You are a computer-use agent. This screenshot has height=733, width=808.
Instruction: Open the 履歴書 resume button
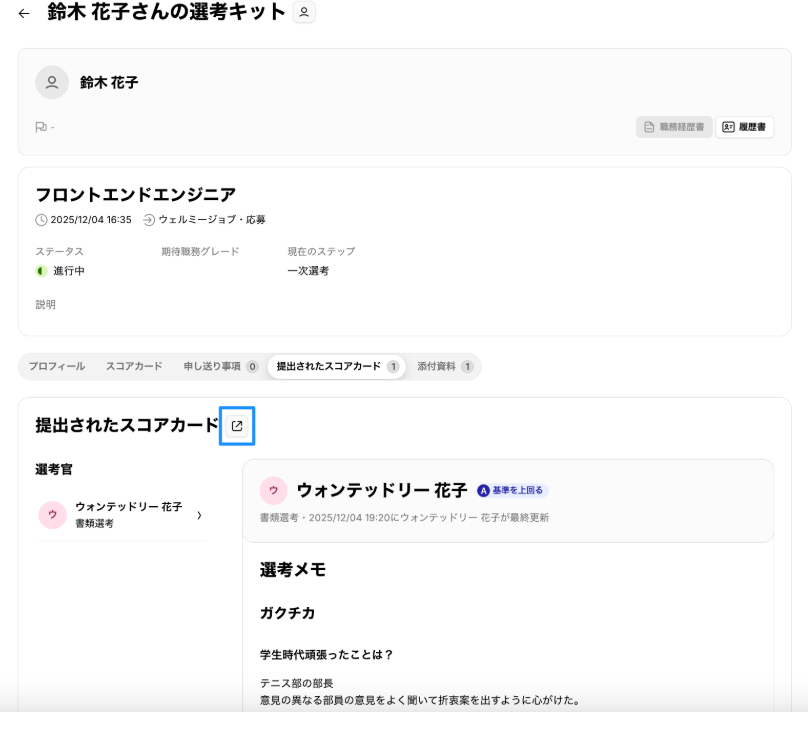(744, 127)
